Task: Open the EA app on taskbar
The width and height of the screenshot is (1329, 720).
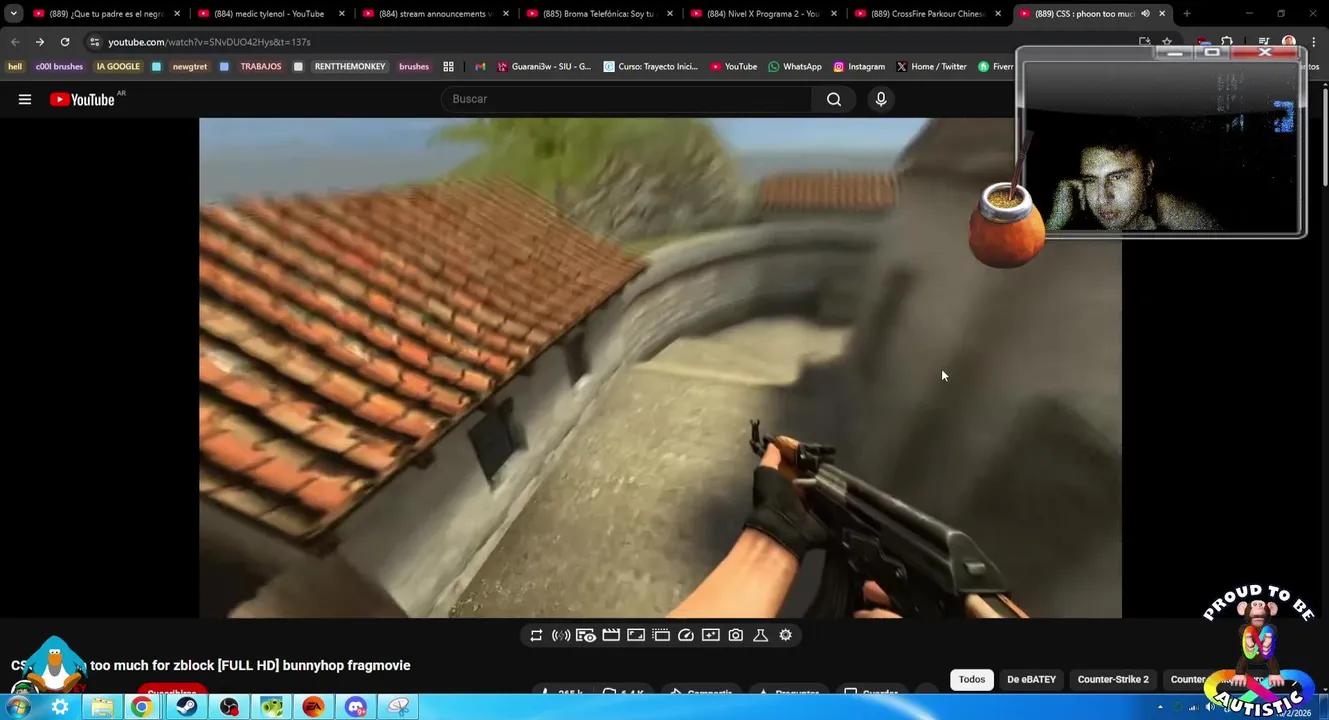Action: pyautogui.click(x=313, y=707)
